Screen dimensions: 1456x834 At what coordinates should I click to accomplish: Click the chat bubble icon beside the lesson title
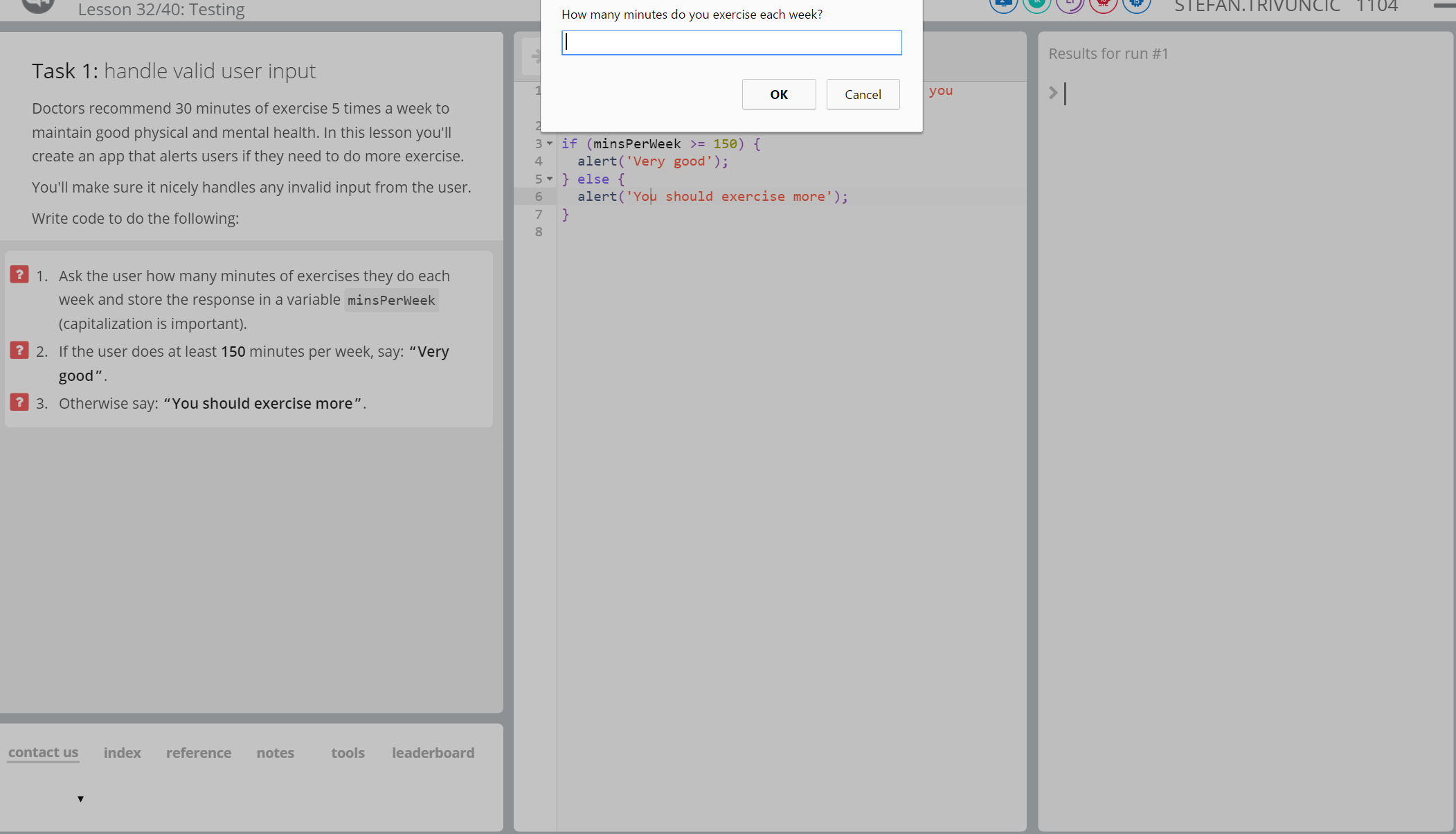click(38, 6)
